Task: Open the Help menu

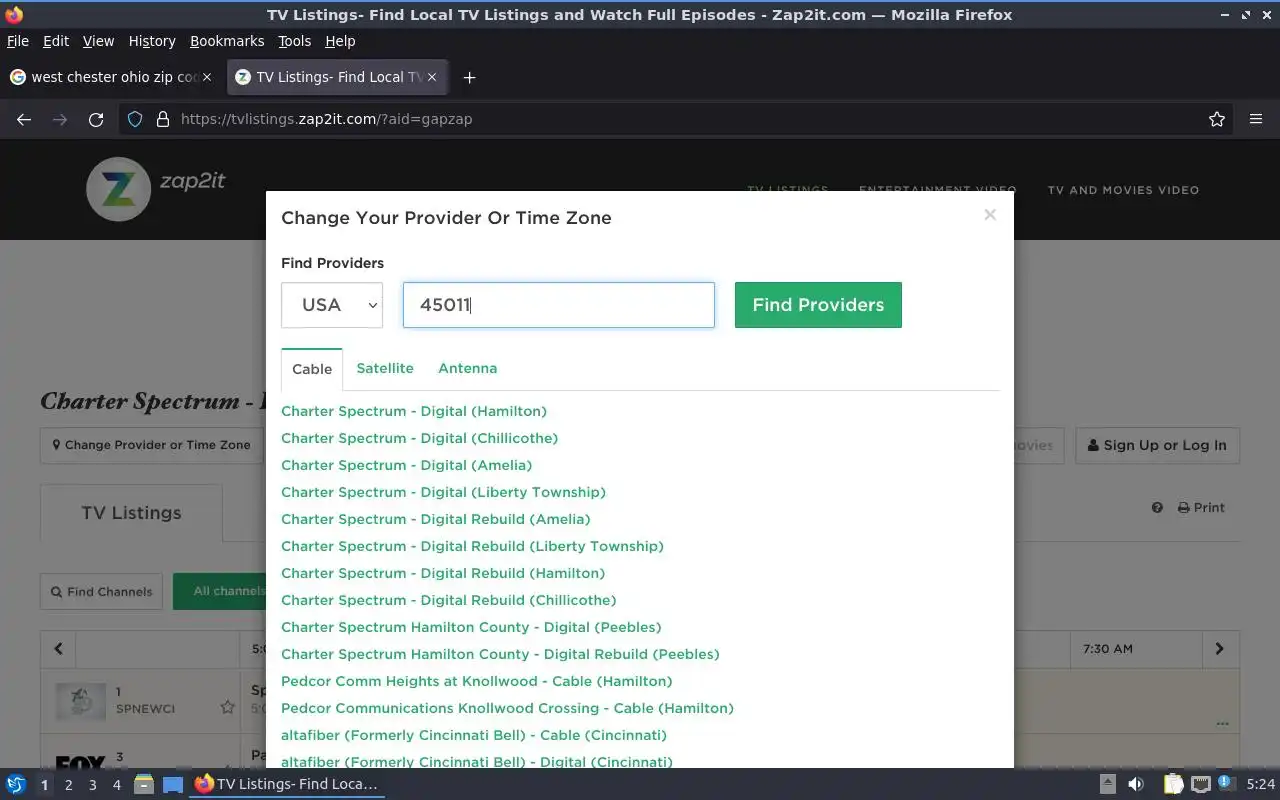Action: coord(340,41)
